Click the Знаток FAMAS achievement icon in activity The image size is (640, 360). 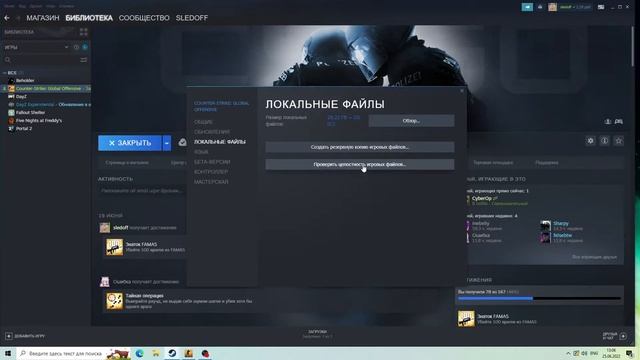[x=114, y=247]
